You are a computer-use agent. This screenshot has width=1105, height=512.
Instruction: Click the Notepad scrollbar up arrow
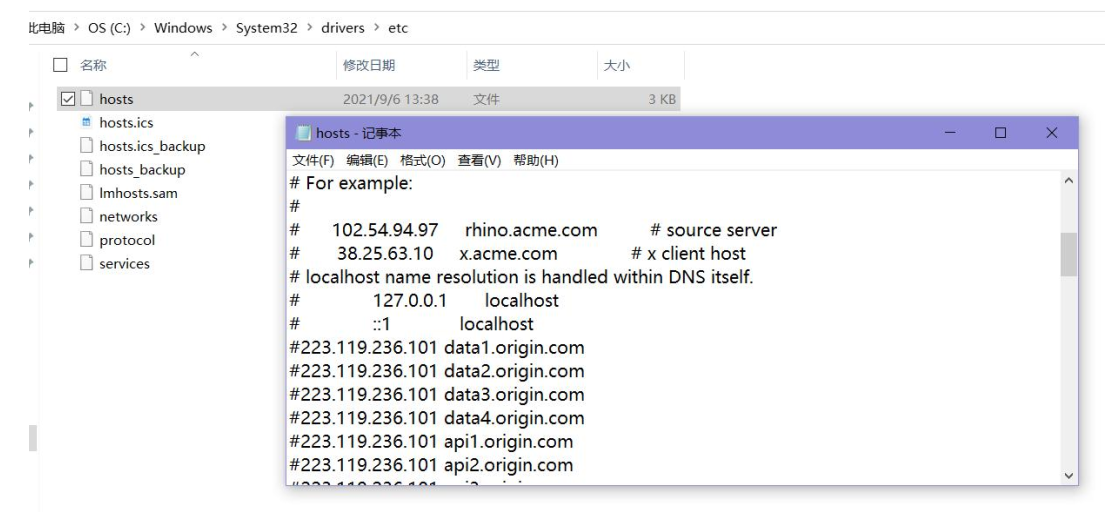coord(1068,181)
